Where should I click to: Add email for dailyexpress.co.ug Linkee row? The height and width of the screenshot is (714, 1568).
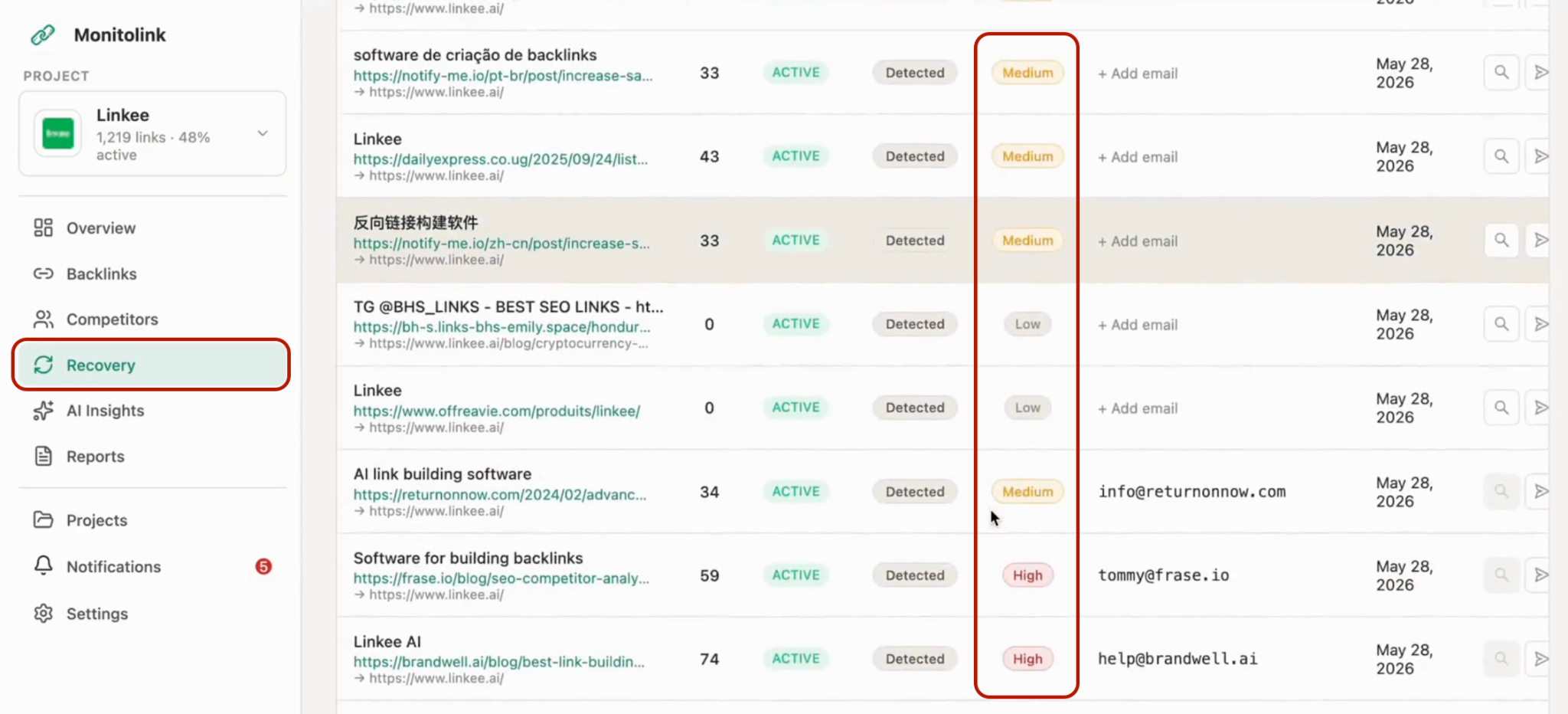(x=1138, y=157)
